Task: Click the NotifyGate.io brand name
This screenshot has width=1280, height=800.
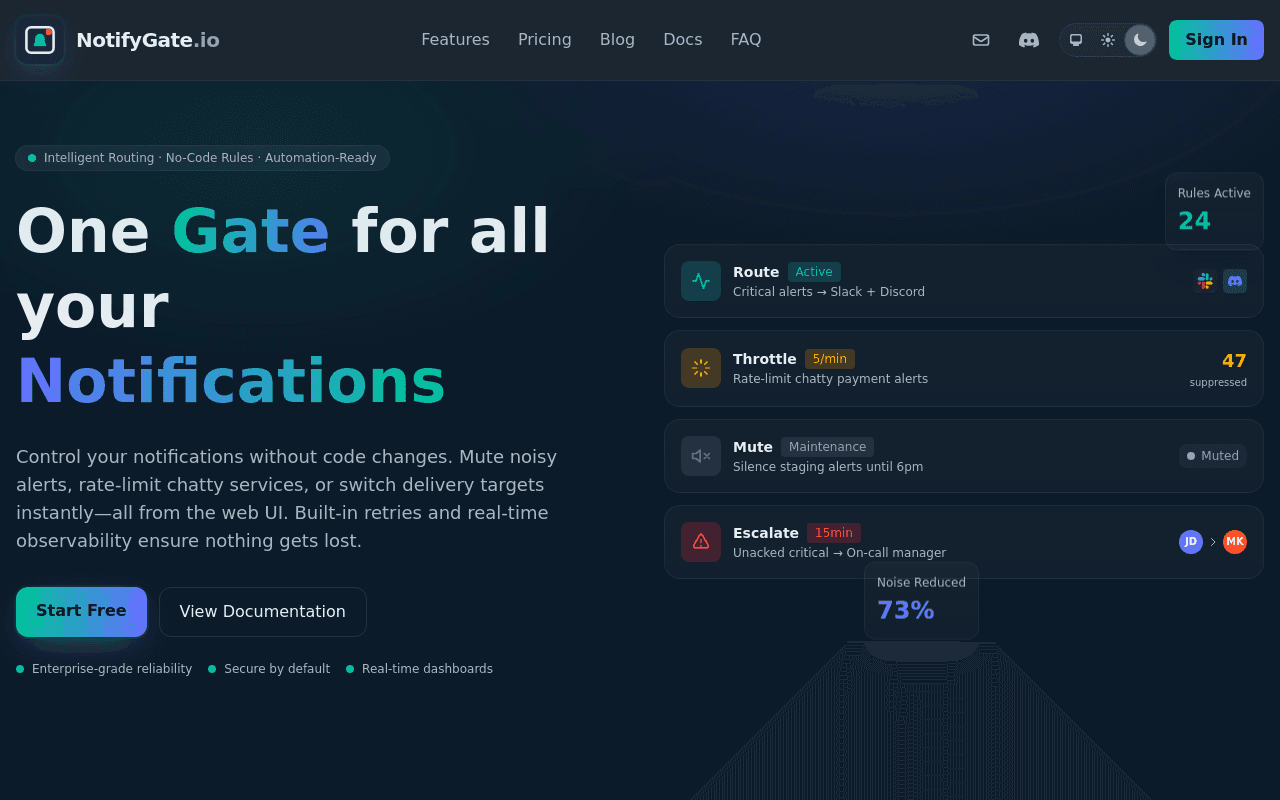Action: coord(148,40)
